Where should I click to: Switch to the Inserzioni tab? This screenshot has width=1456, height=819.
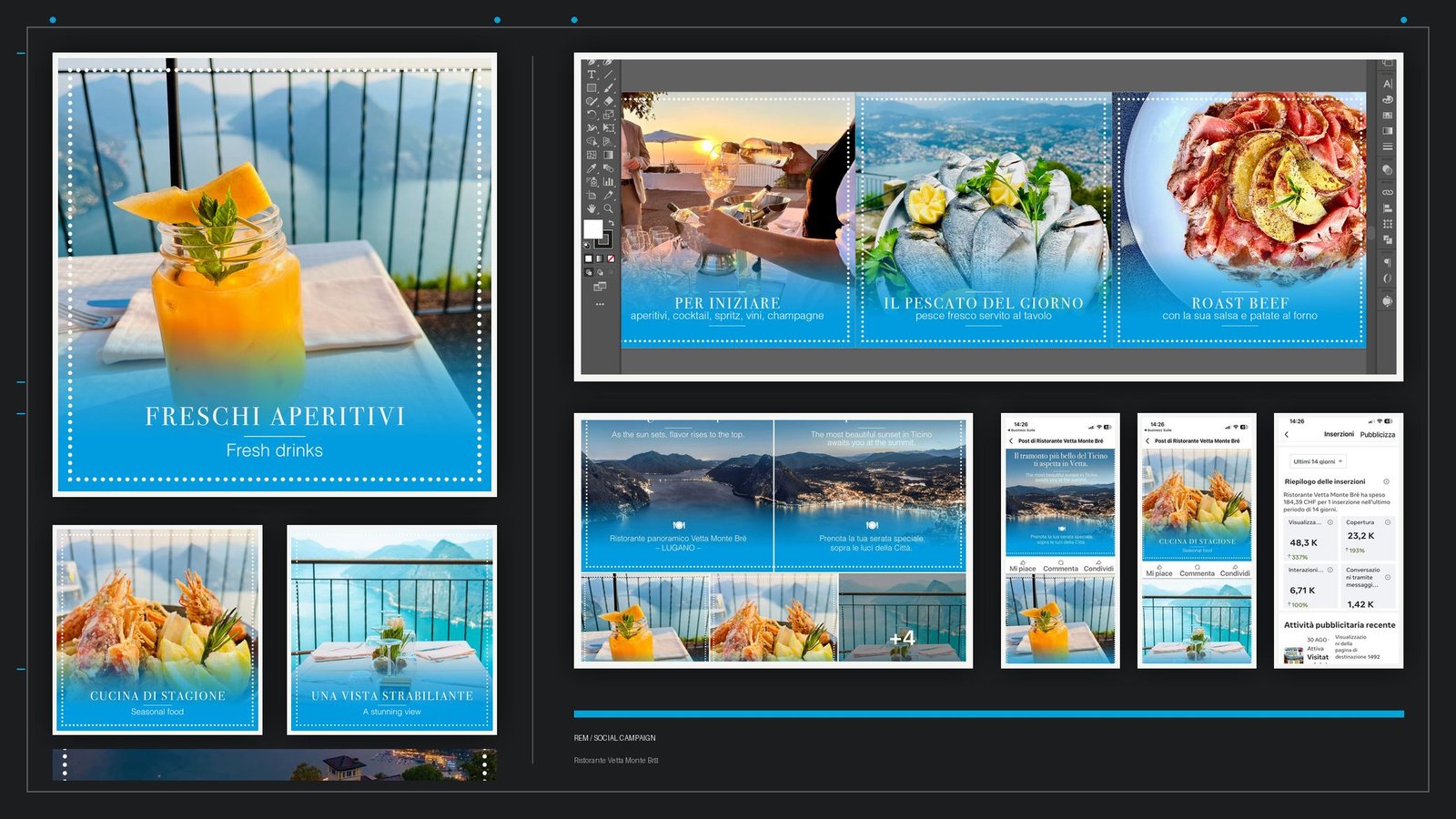(1339, 434)
